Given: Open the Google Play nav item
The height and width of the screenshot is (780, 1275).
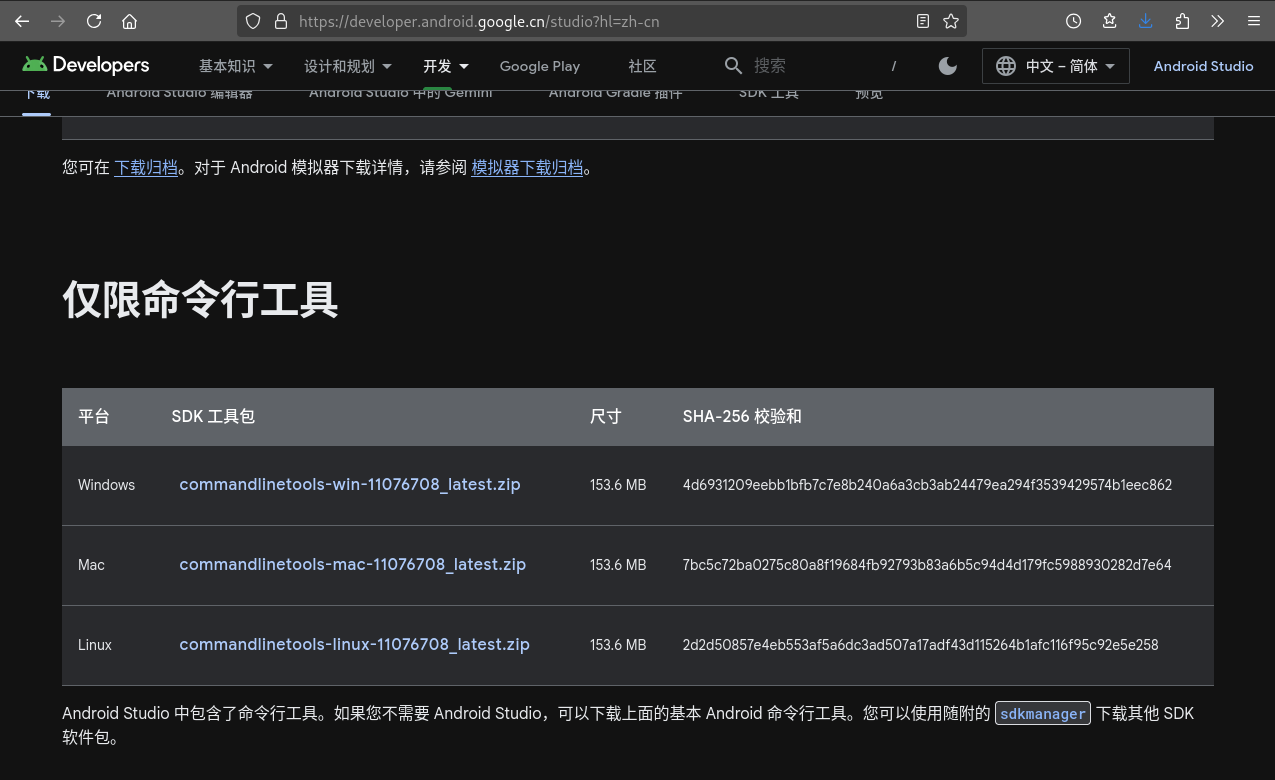Looking at the screenshot, I should [x=539, y=66].
